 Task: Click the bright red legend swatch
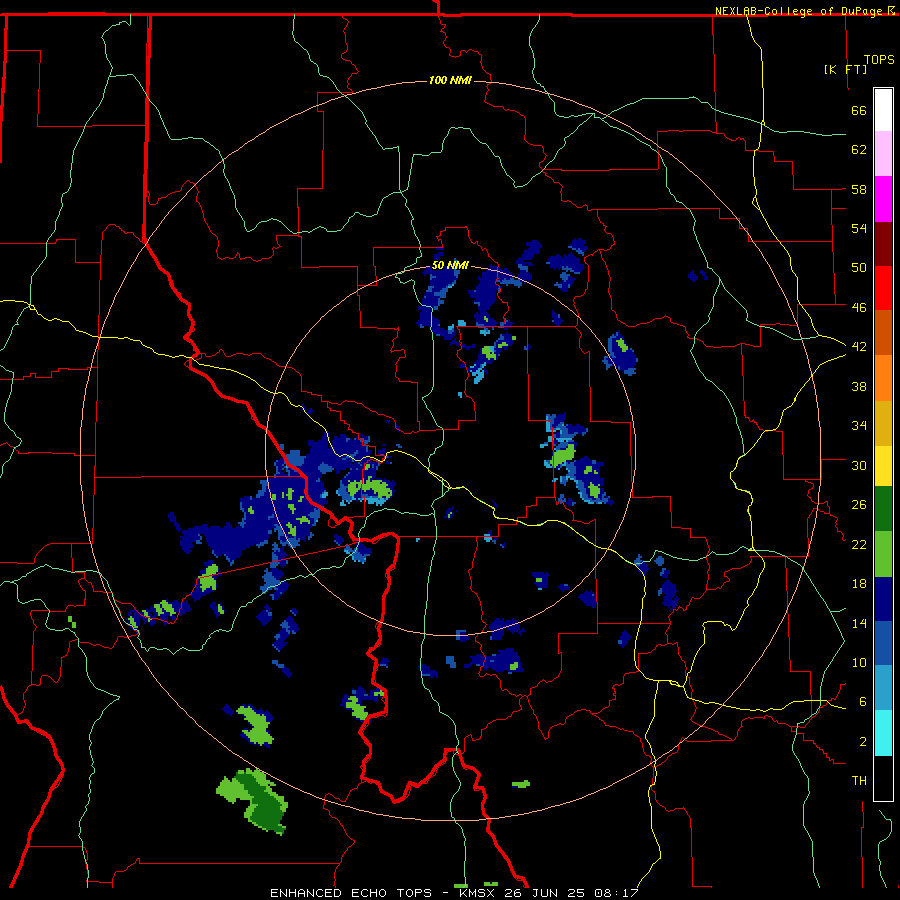(883, 288)
